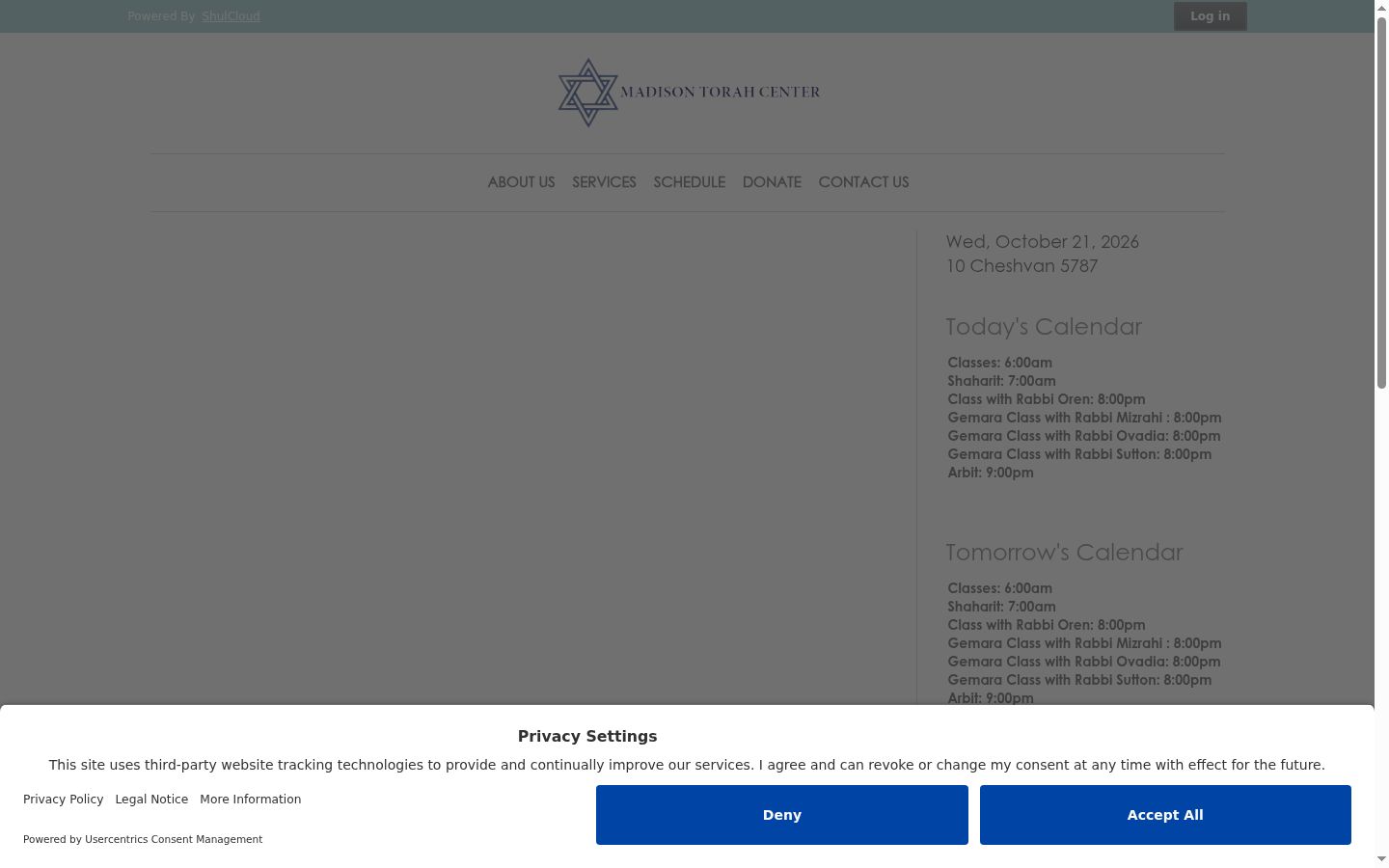Click the Tomorrow's Calendar heading
Screen dimensions: 1389x868
coord(1064,553)
